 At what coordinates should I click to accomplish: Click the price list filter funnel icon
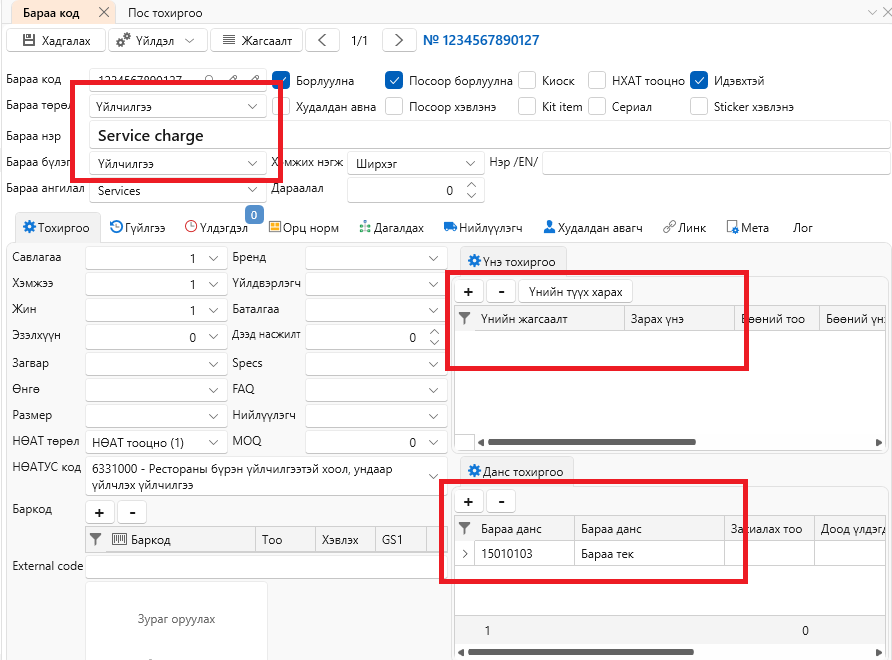pyautogui.click(x=464, y=319)
